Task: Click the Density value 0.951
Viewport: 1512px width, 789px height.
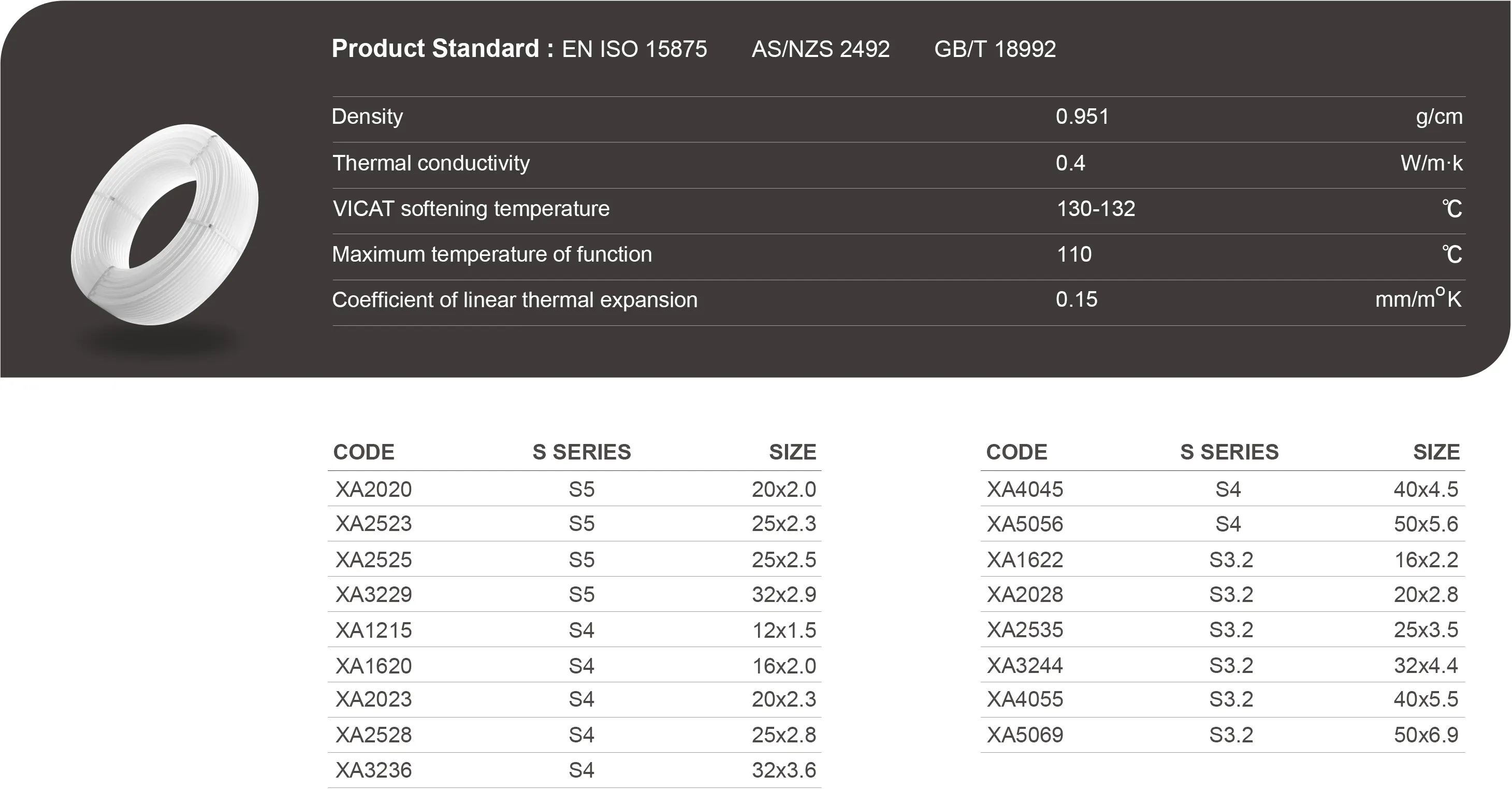Action: click(1082, 116)
